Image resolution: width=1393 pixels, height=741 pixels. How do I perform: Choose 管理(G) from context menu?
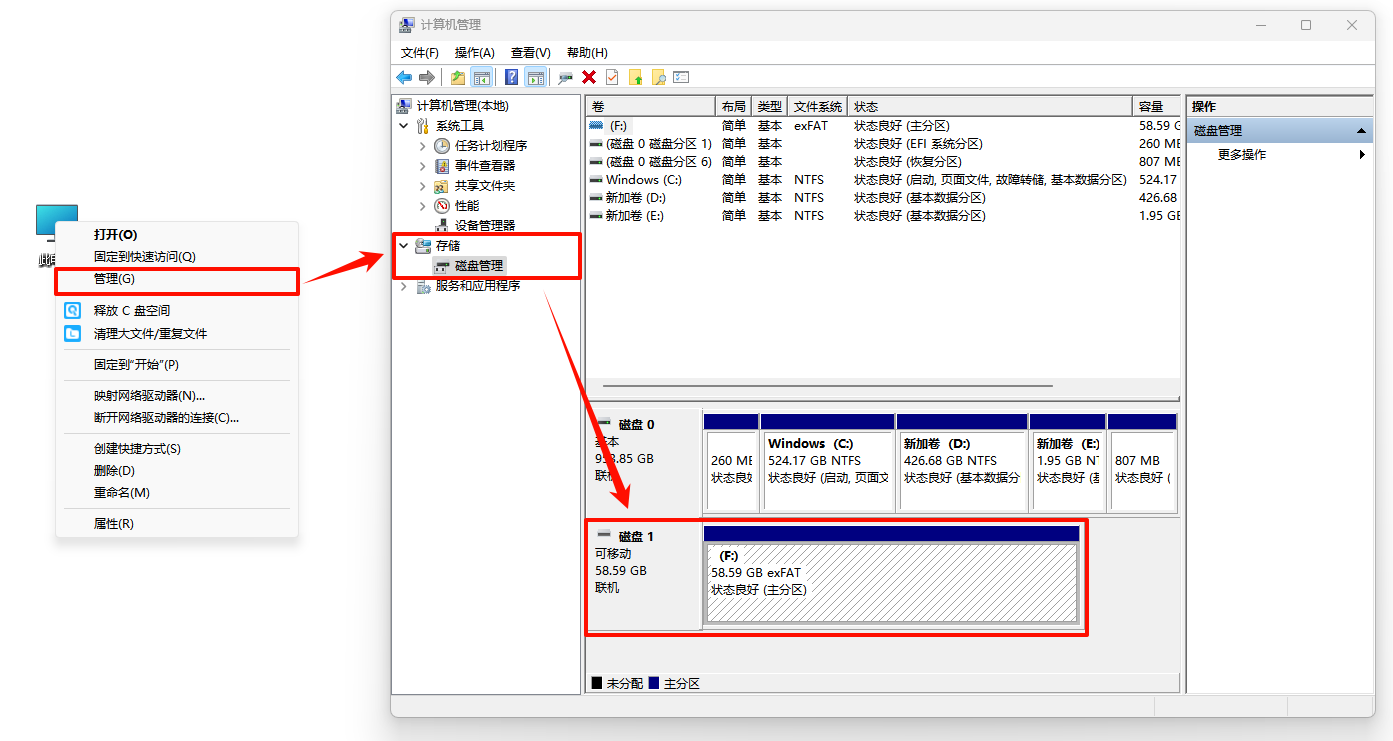point(114,279)
